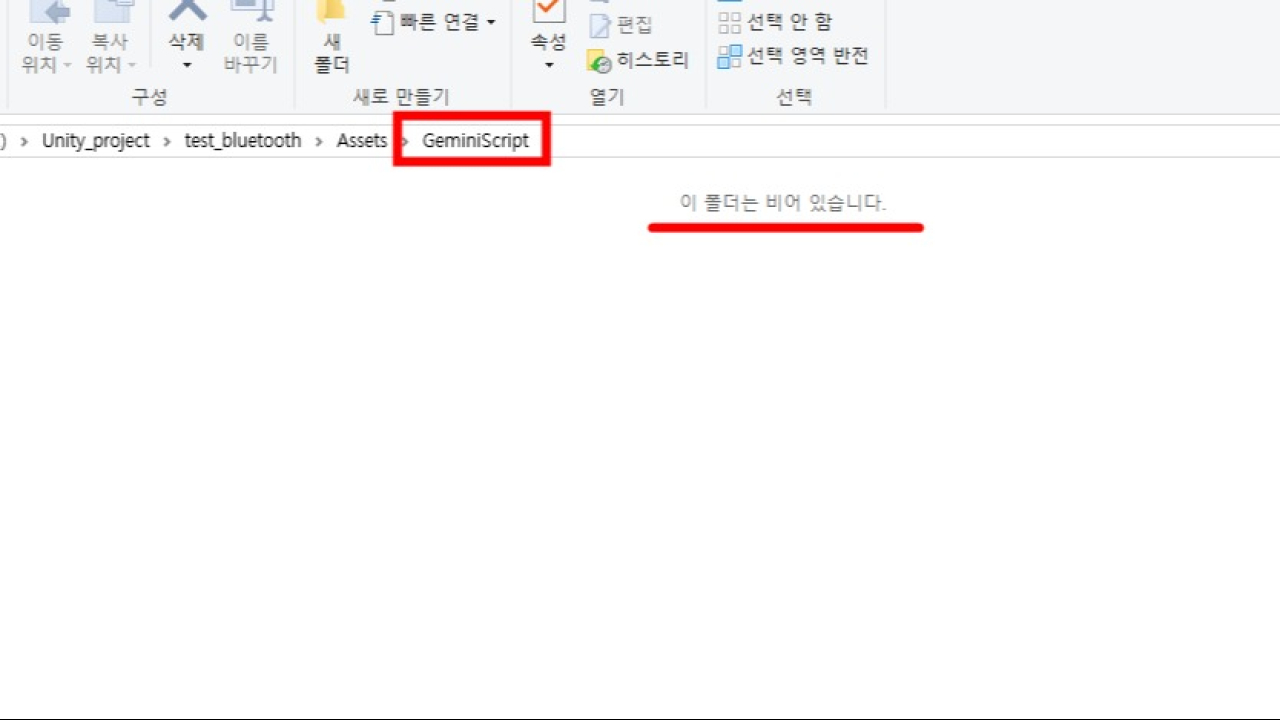This screenshot has height=720, width=1280.
Task: Go to test_bluetooth folder in breadcrumb
Action: pyautogui.click(x=243, y=141)
